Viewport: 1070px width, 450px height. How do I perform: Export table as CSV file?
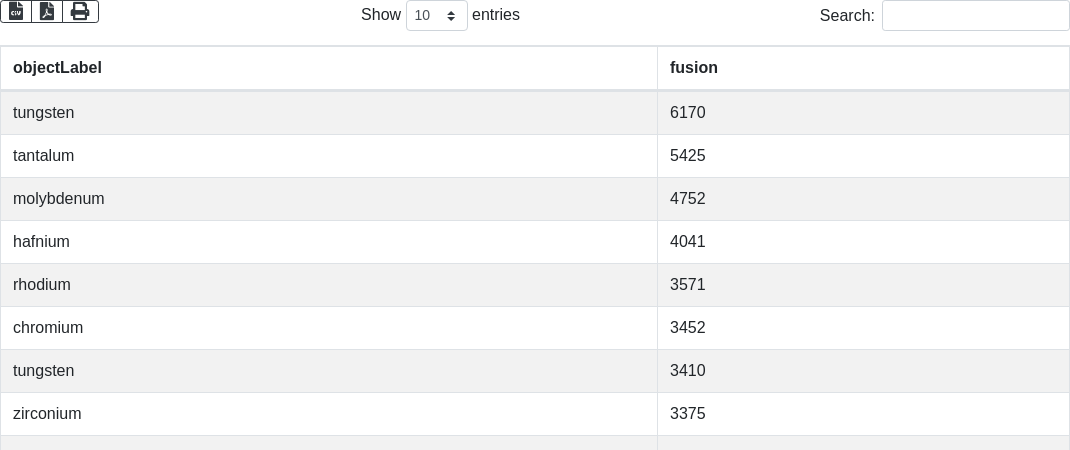[x=16, y=11]
